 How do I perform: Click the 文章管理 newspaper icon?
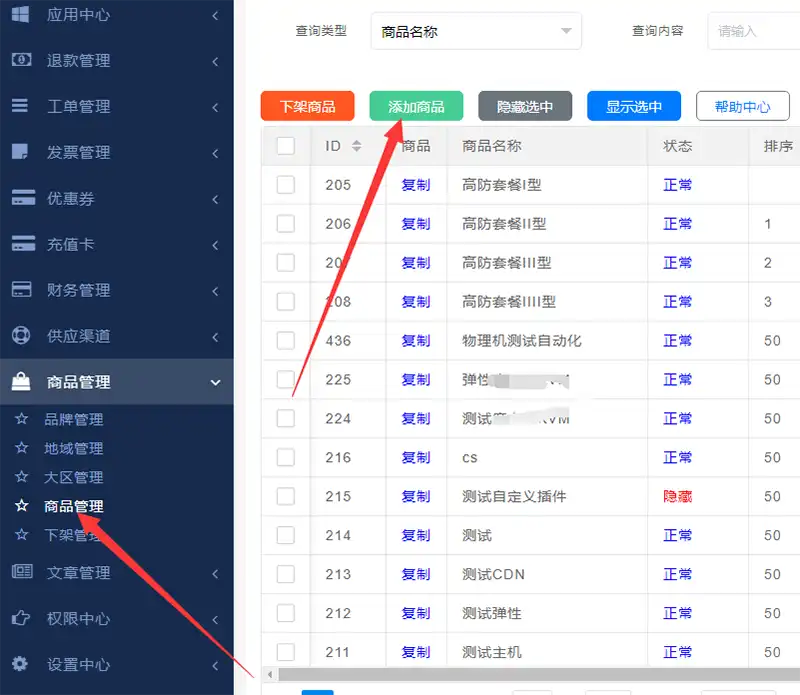(x=22, y=572)
